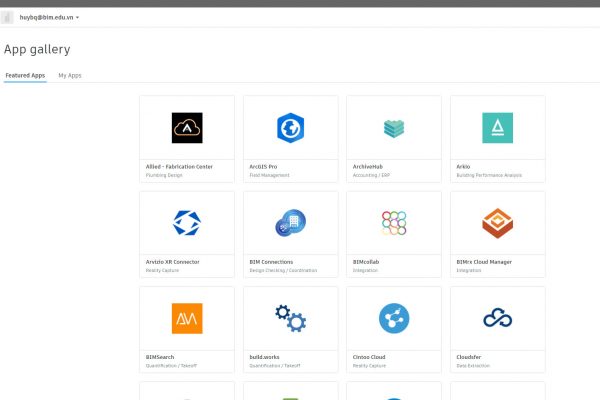Open the BIMcollab colorful circles icon
Screen dimensions: 600x400
394,222
